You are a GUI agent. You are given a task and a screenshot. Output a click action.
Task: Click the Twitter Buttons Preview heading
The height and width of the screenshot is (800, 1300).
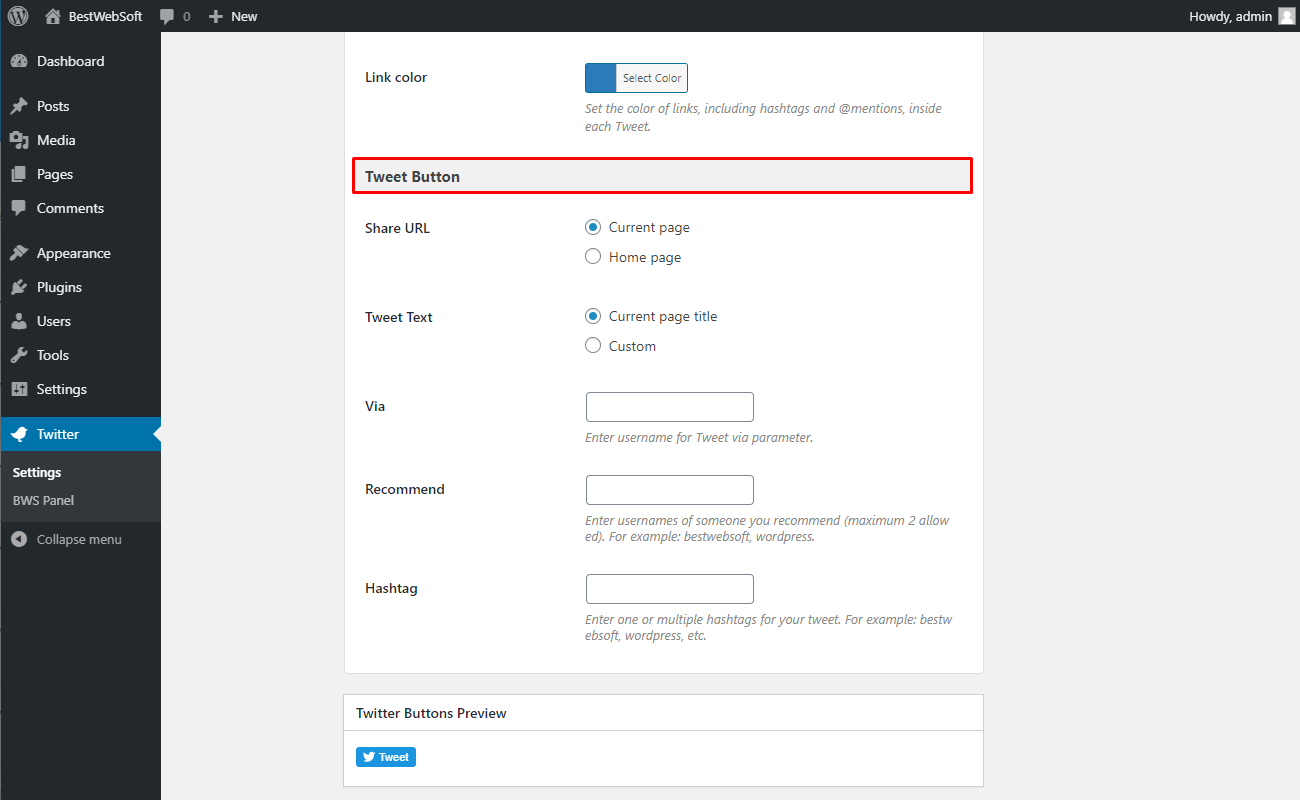click(x=431, y=713)
